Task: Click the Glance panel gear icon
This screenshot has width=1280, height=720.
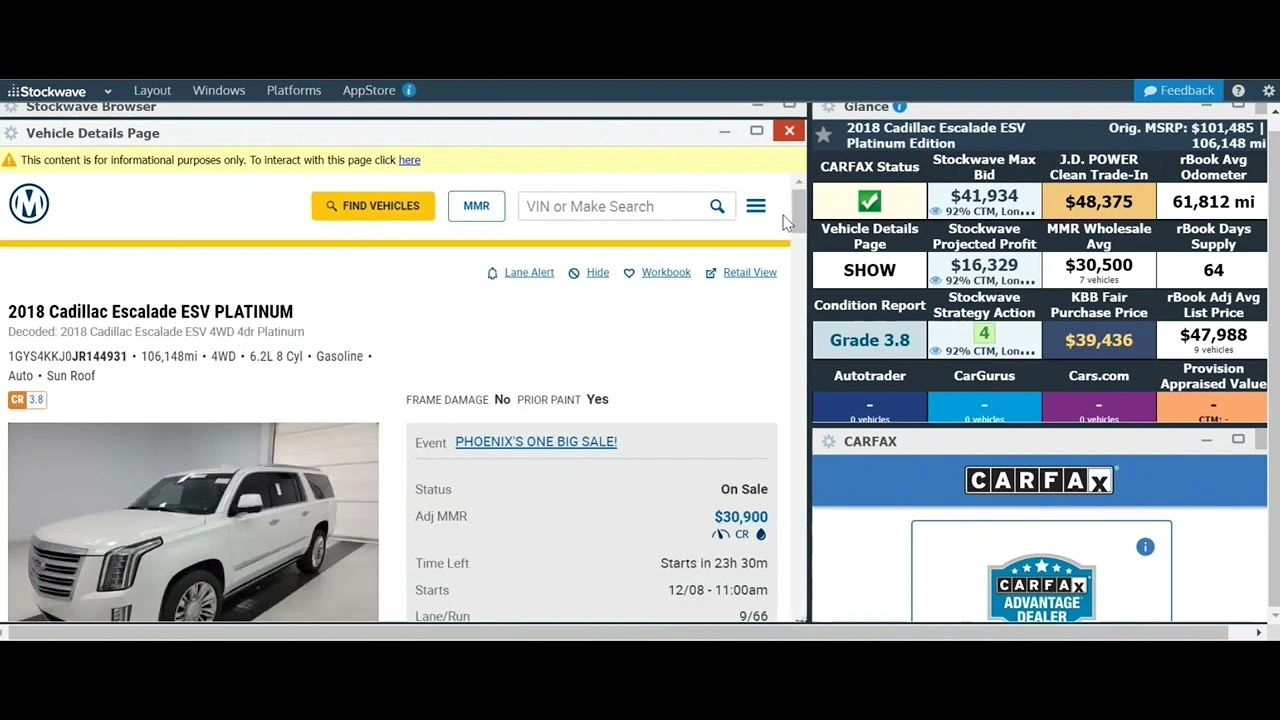Action: 828,107
